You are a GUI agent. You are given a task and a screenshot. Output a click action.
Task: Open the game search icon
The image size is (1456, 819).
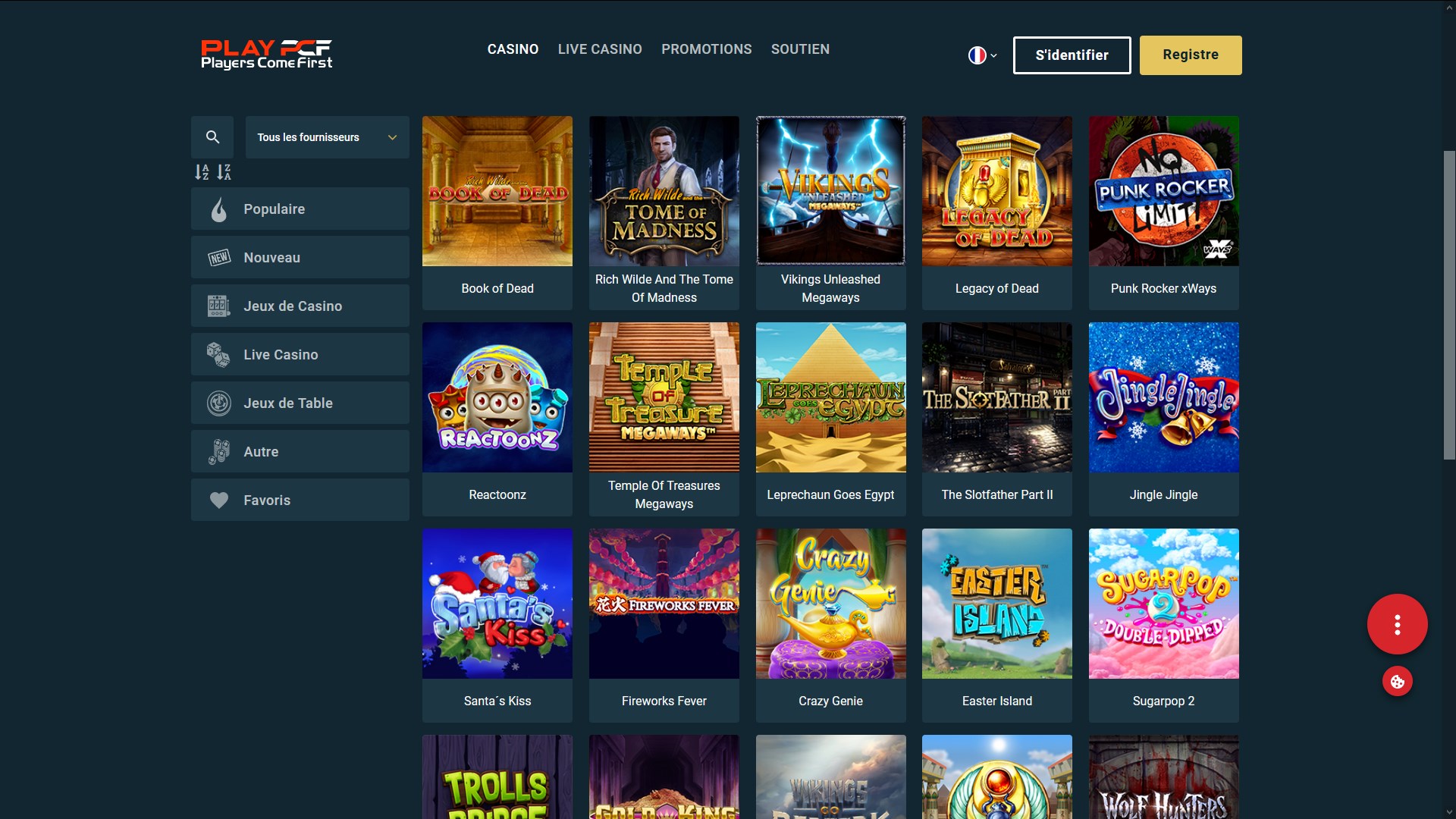coord(212,137)
